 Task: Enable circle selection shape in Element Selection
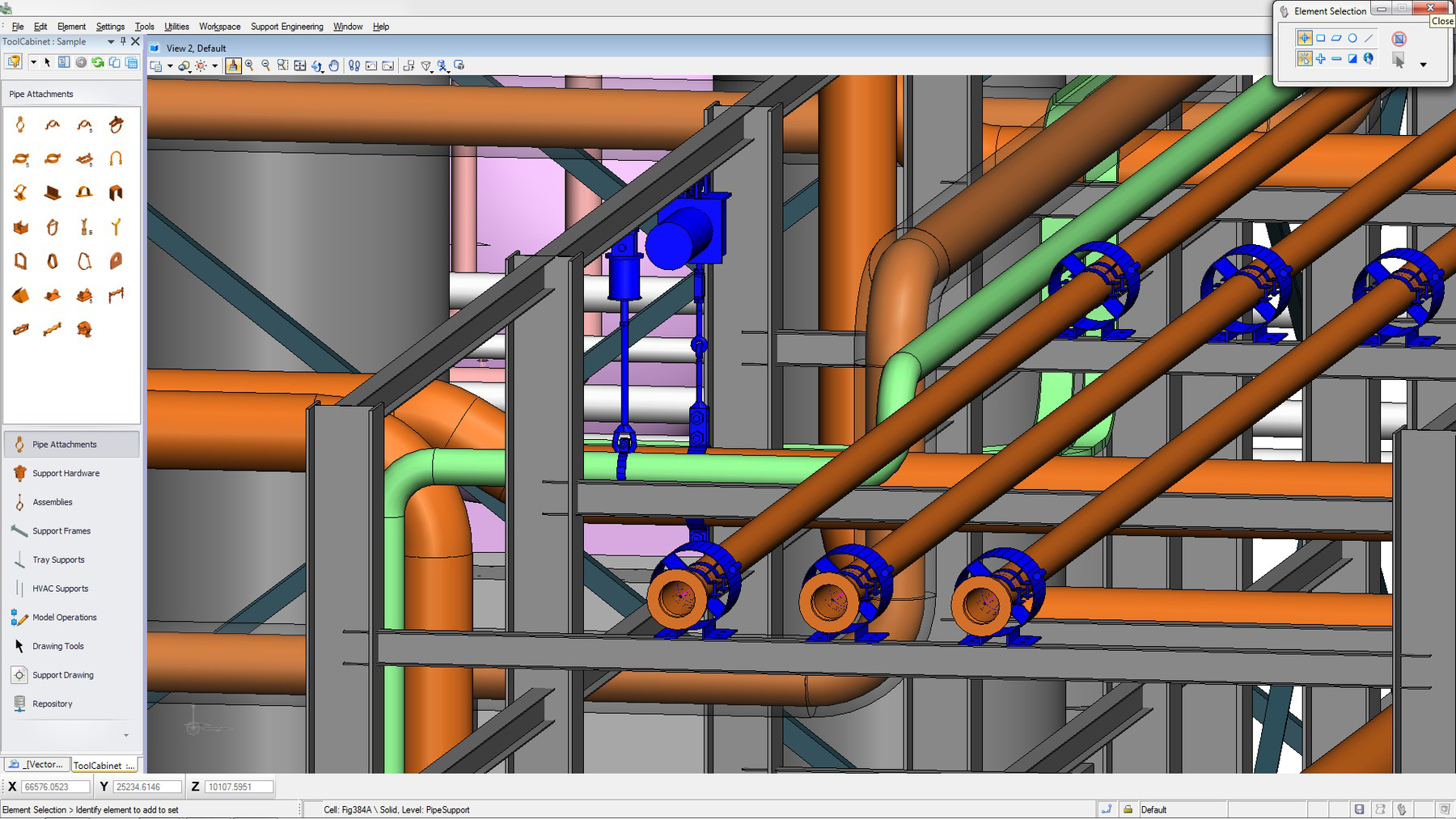click(1352, 38)
